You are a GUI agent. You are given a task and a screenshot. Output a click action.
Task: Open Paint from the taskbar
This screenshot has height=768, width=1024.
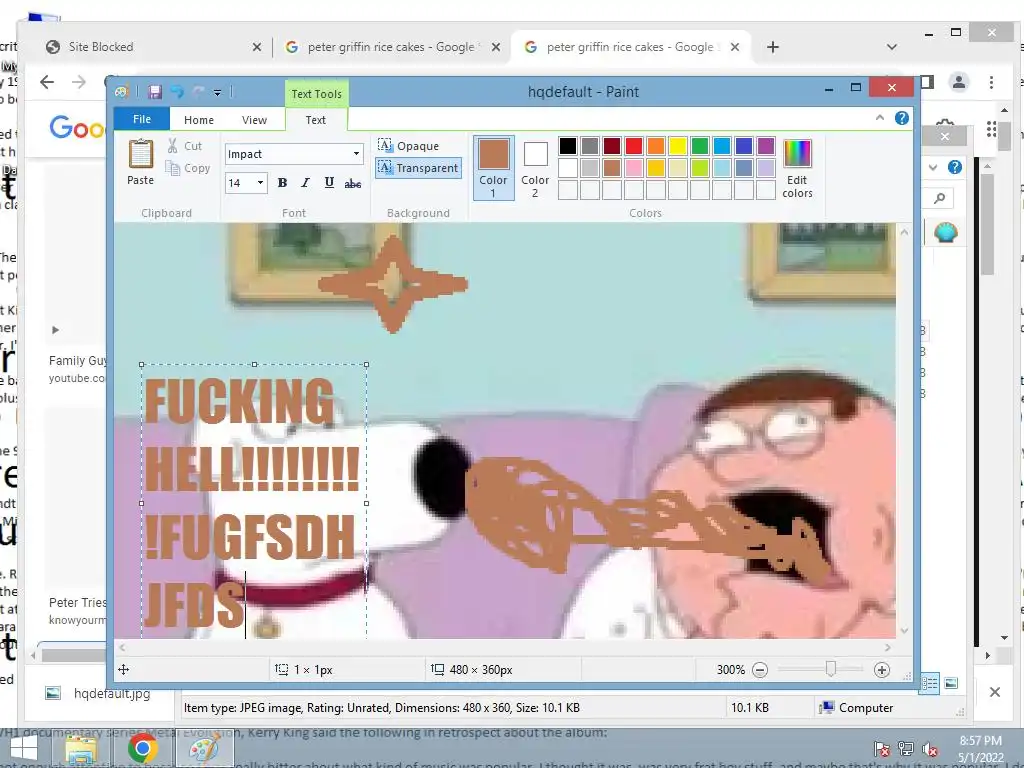pos(204,749)
